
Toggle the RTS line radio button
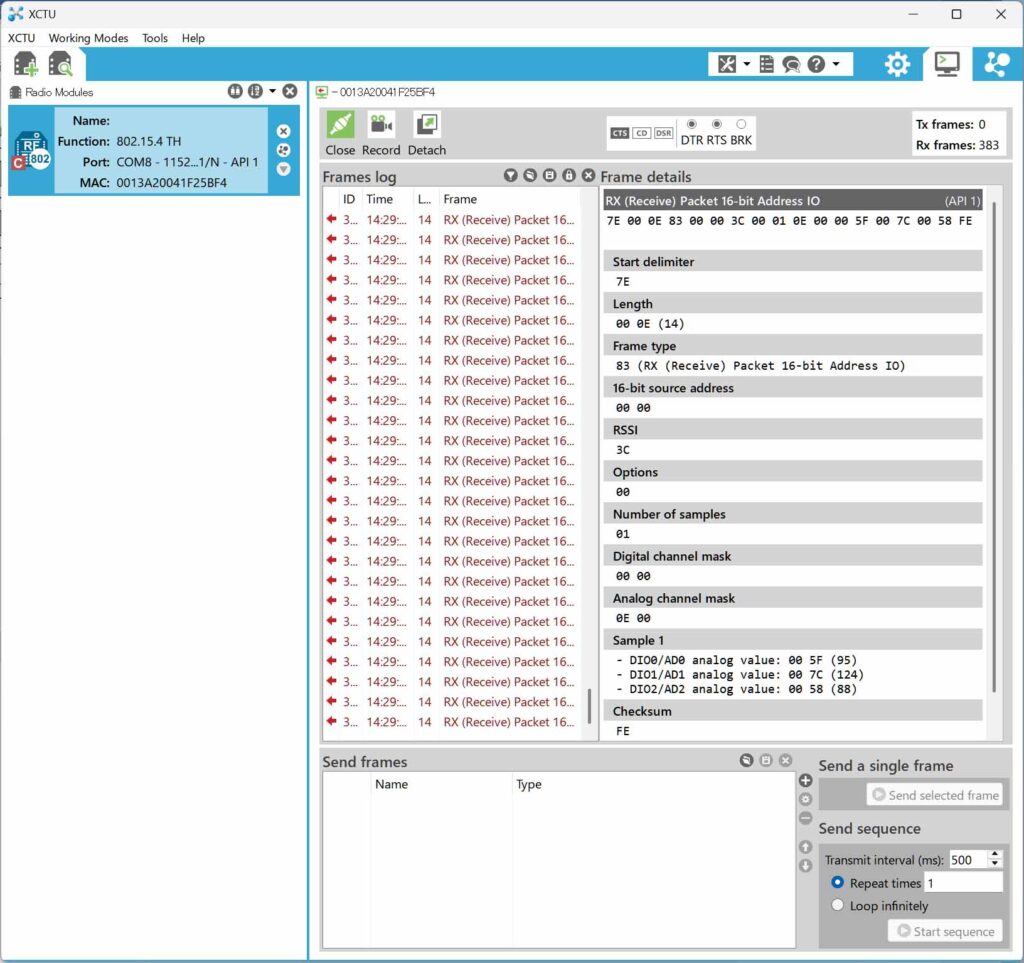(x=716, y=124)
